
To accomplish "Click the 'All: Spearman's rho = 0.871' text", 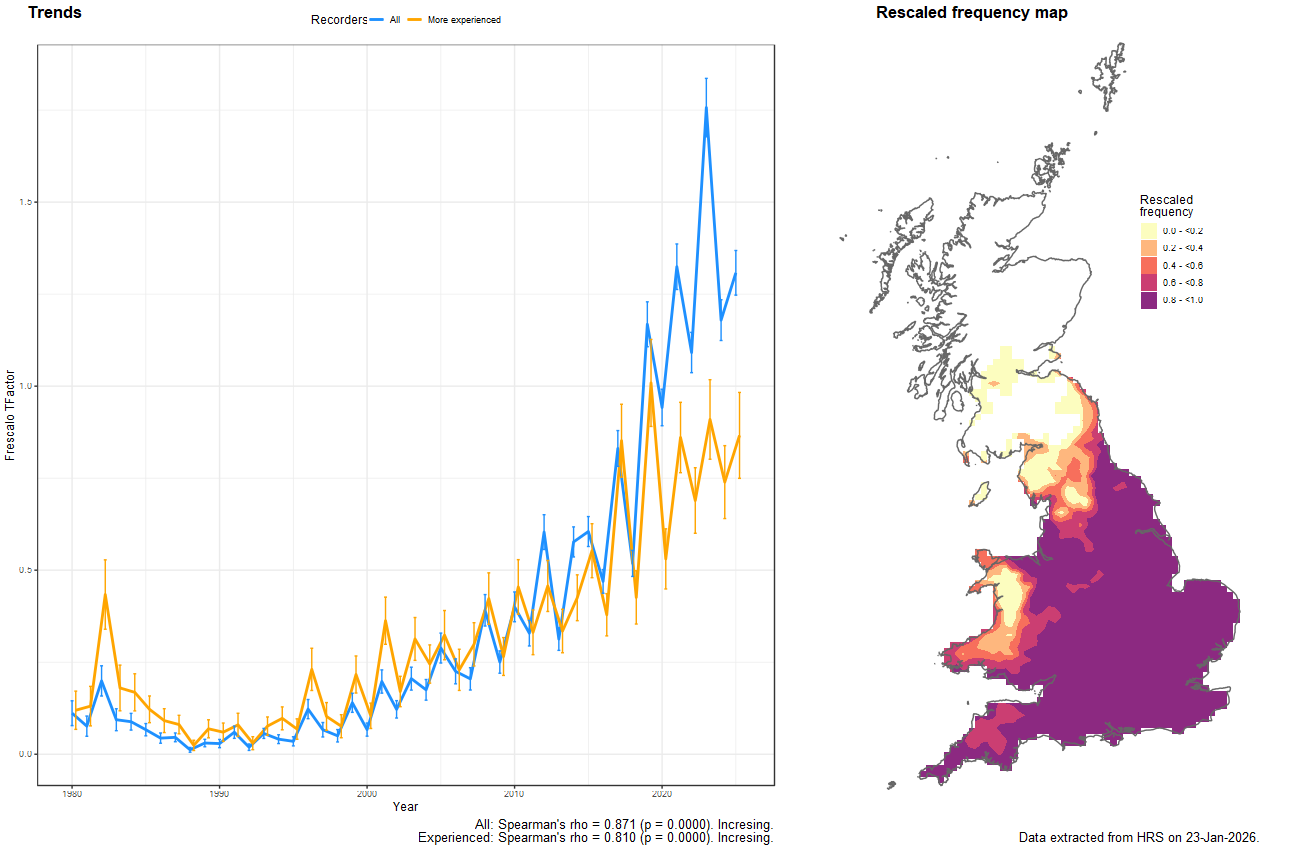I will click(623, 824).
